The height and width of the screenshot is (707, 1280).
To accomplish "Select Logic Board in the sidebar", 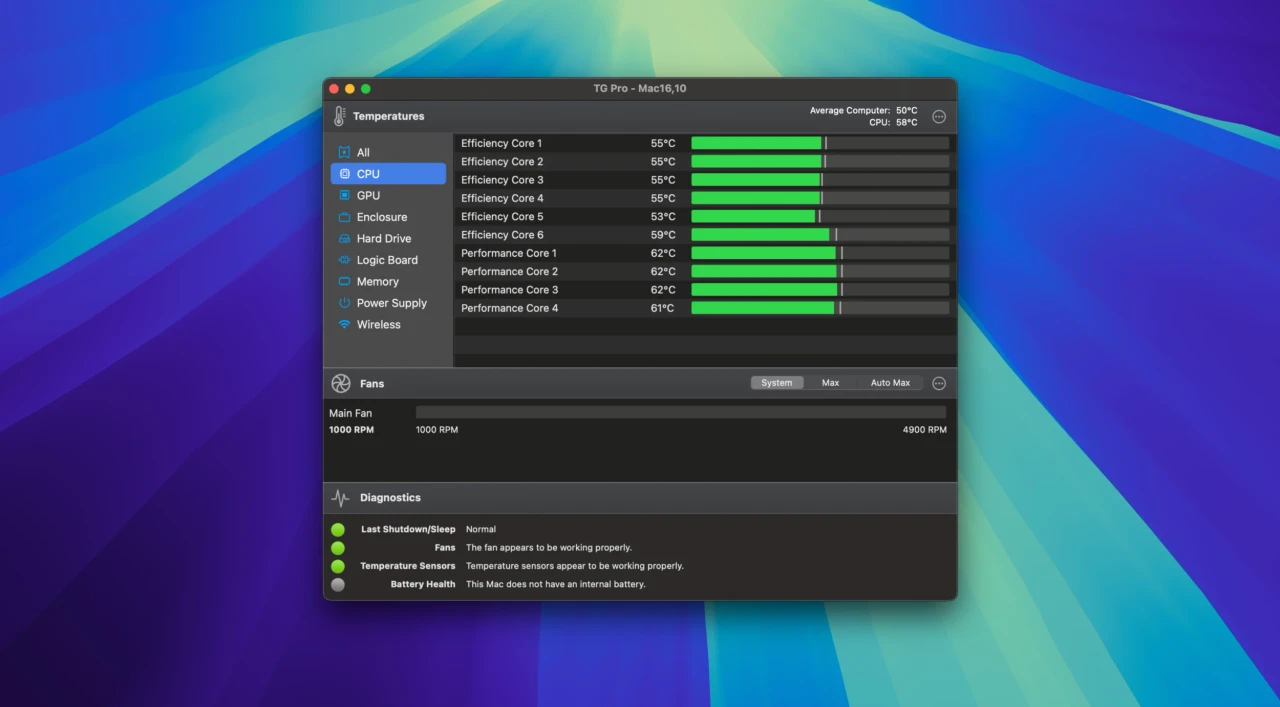I will [388, 260].
